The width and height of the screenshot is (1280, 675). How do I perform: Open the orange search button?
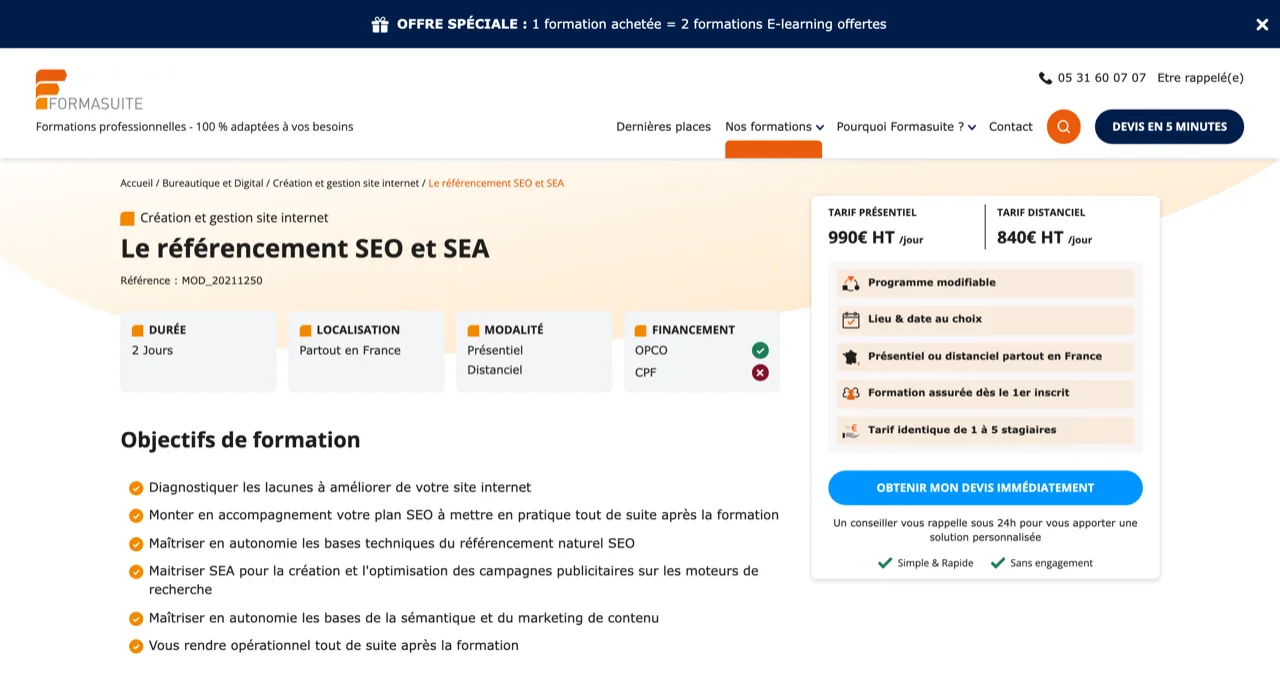(1063, 127)
